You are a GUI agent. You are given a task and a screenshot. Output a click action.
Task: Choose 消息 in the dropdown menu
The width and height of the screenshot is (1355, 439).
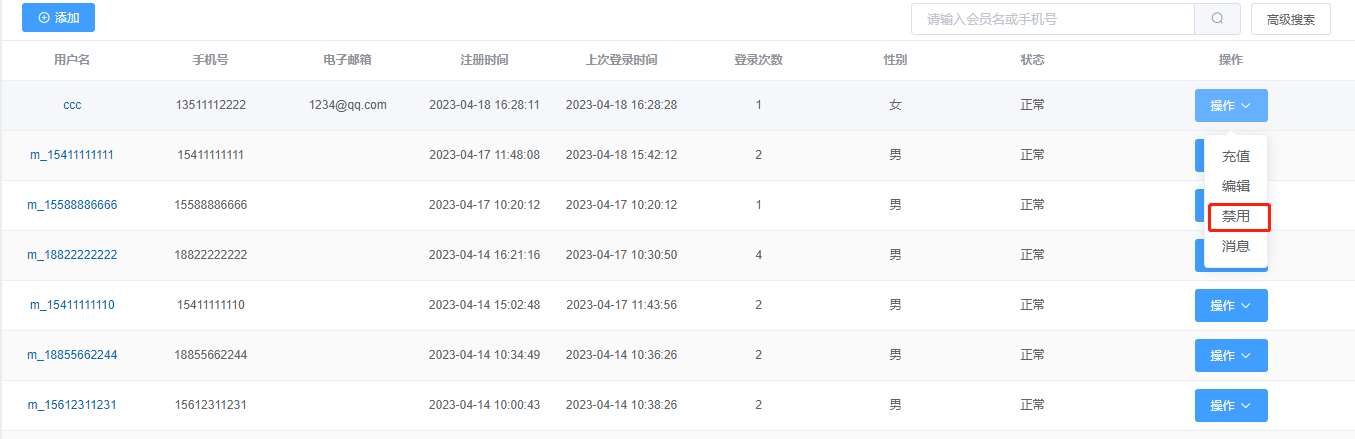click(x=1236, y=246)
